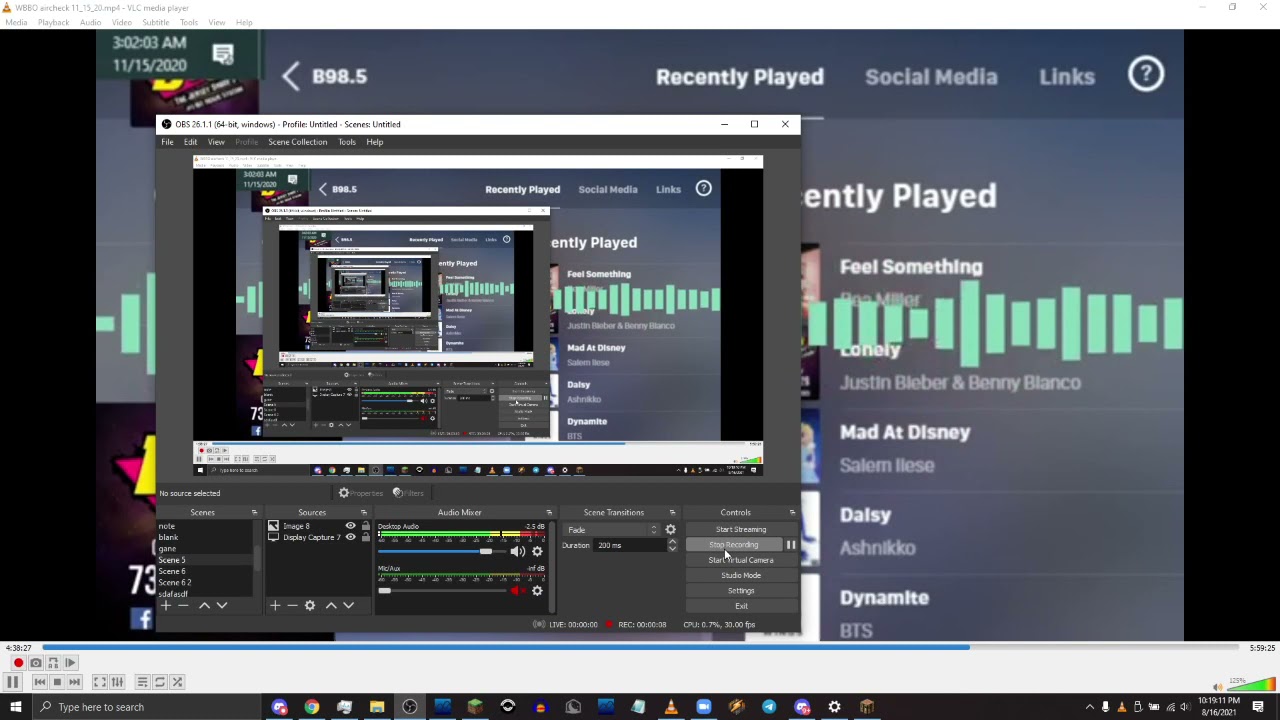The width and height of the screenshot is (1280, 720).
Task: Toggle VLC loop mode
Action: tap(160, 682)
